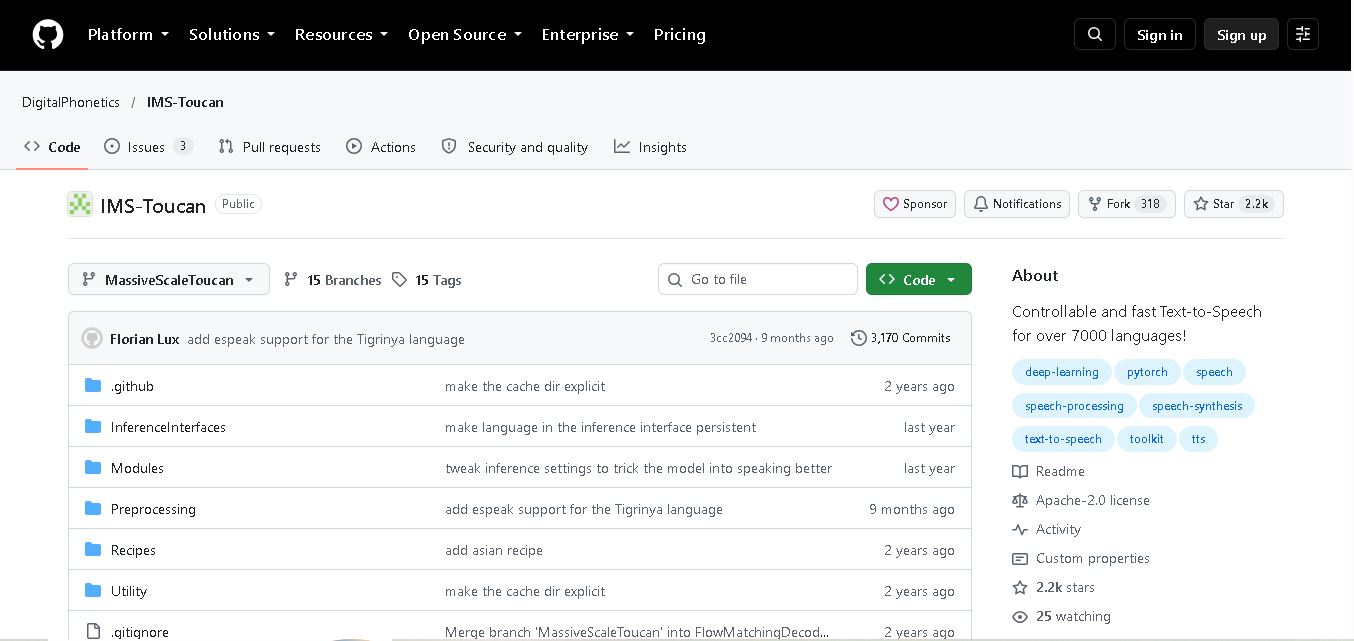Click the Readme book icon
This screenshot has width=1354, height=641.
click(x=1020, y=471)
